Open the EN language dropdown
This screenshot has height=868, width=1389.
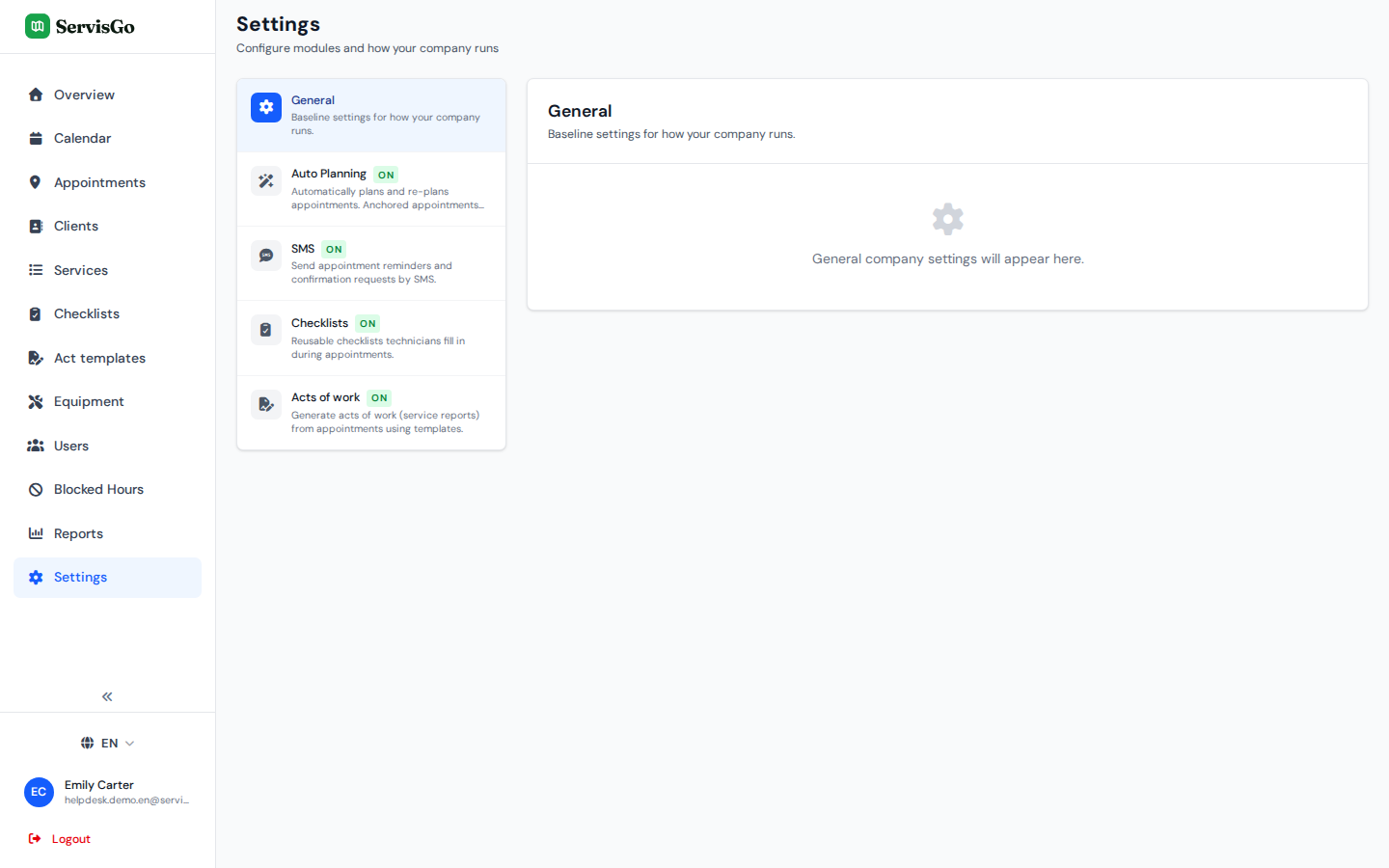click(107, 743)
